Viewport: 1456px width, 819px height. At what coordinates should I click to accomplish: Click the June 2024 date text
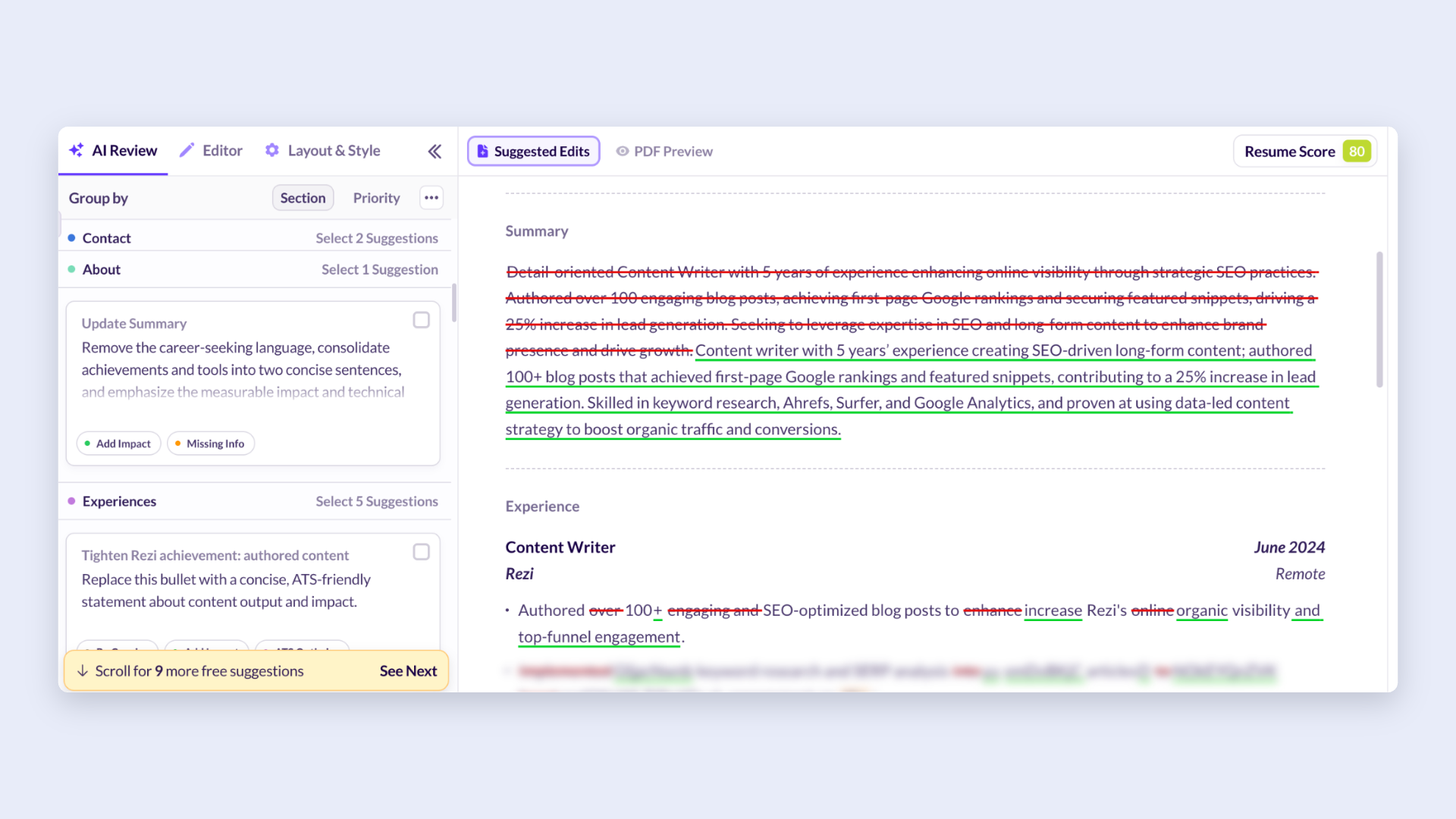pyautogui.click(x=1289, y=548)
